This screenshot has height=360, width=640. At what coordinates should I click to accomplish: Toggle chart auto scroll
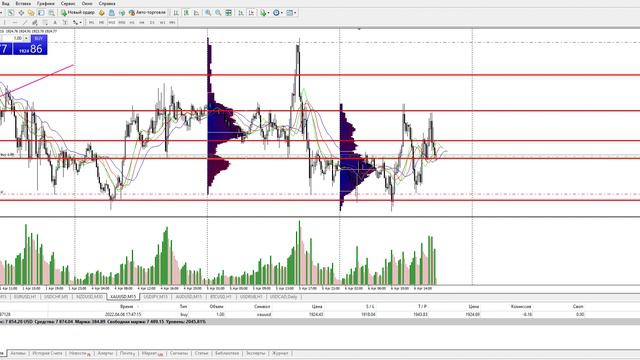click(241, 13)
